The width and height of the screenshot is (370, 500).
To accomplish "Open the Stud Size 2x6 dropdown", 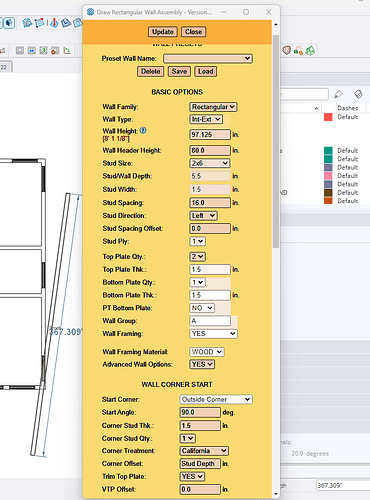I will 210,163.
